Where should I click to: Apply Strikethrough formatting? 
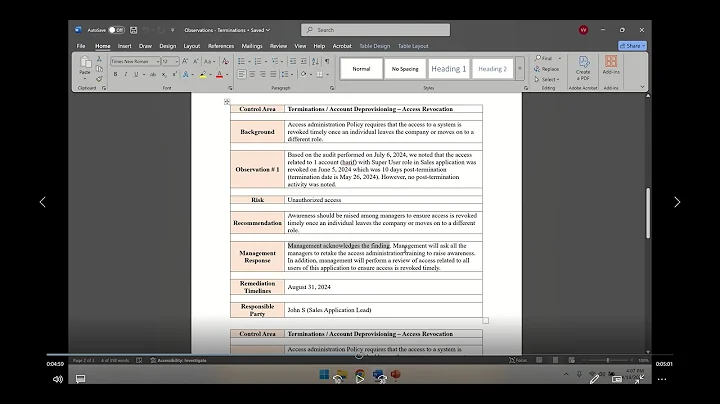[x=153, y=74]
